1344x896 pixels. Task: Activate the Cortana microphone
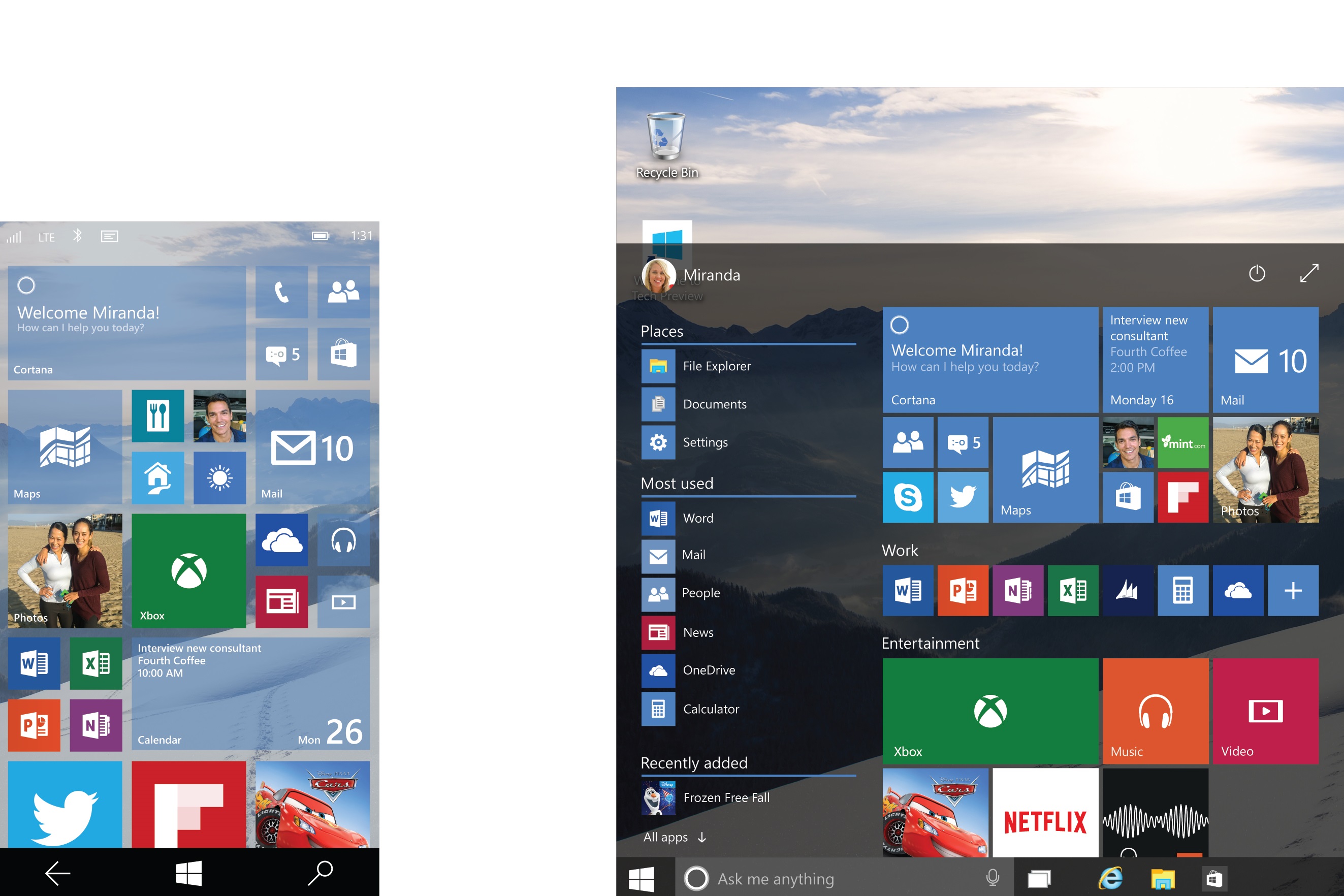tap(993, 878)
